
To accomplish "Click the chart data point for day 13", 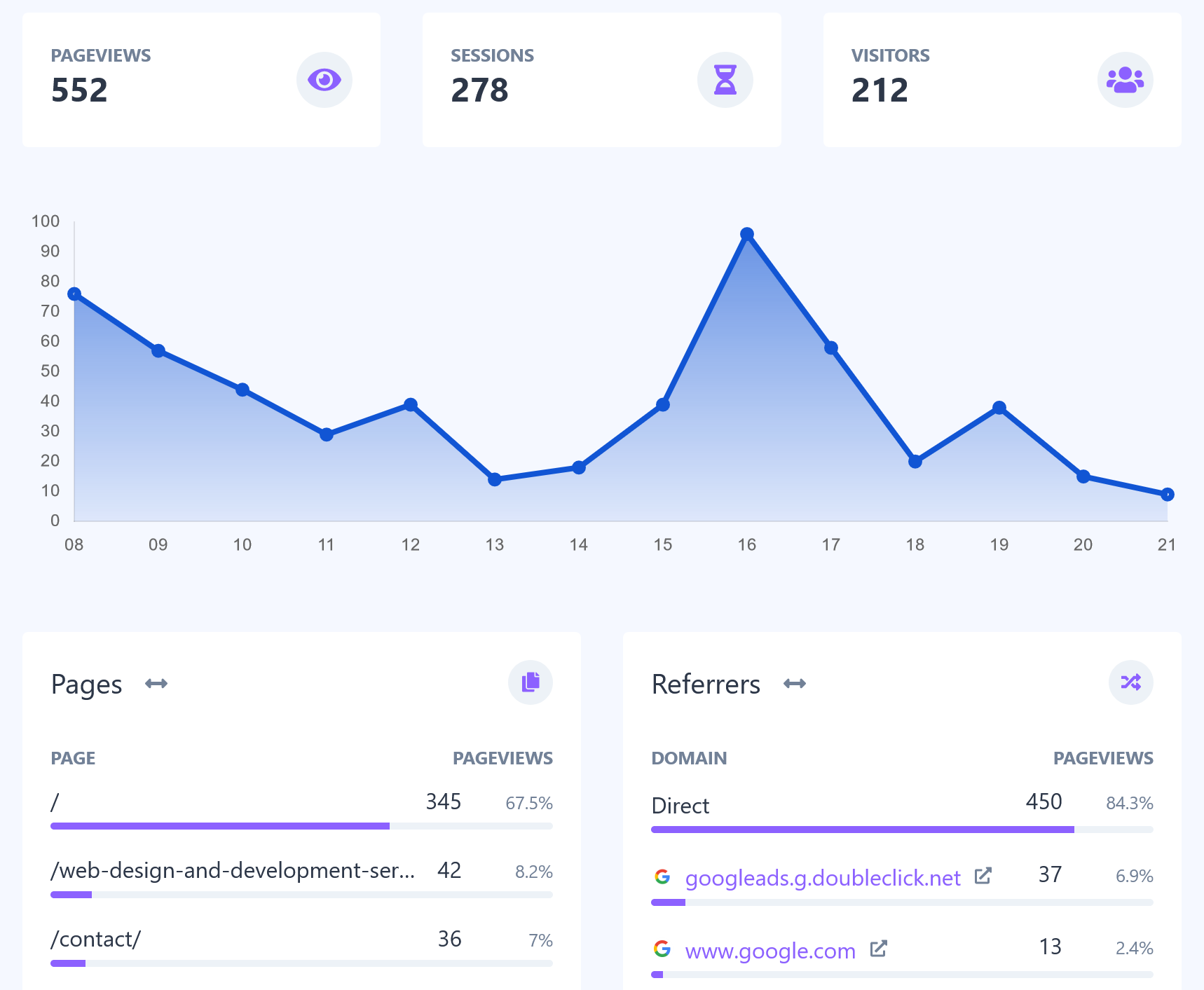I will coord(495,479).
